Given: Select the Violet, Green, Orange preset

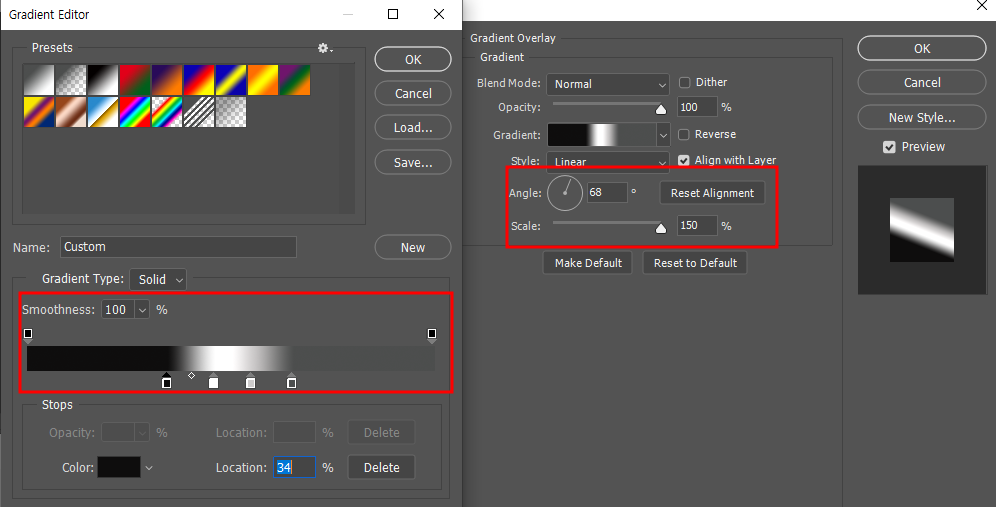Looking at the screenshot, I should pyautogui.click(x=295, y=80).
